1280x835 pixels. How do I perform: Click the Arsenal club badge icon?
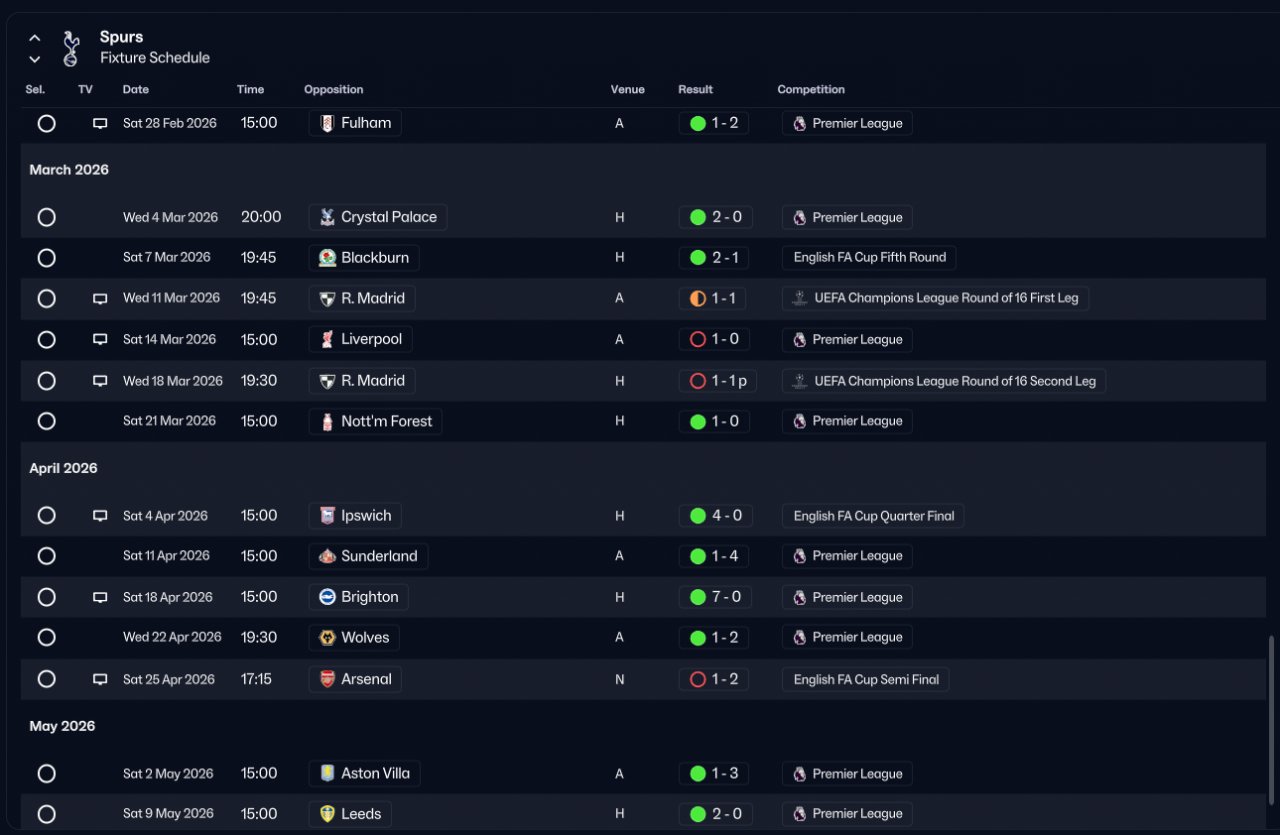pyautogui.click(x=327, y=679)
